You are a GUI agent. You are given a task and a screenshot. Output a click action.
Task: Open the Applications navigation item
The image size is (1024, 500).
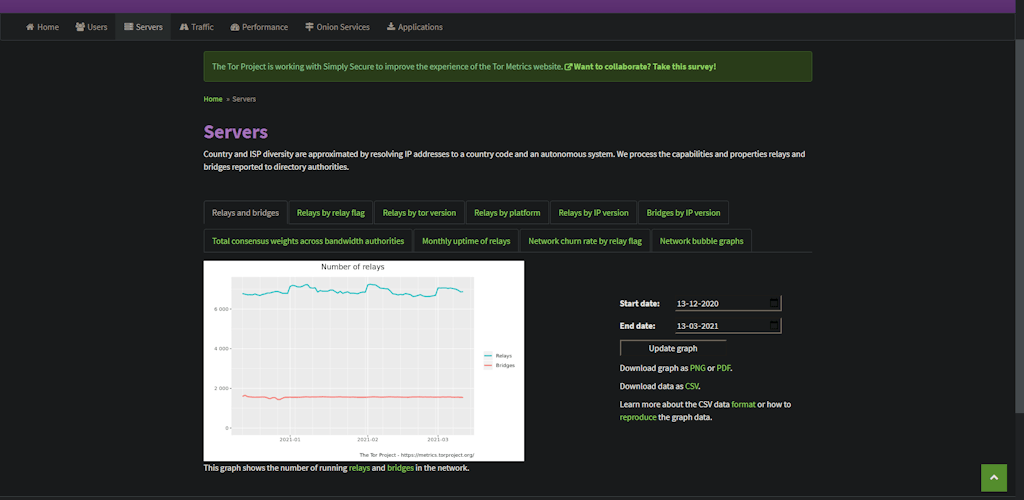coord(415,27)
